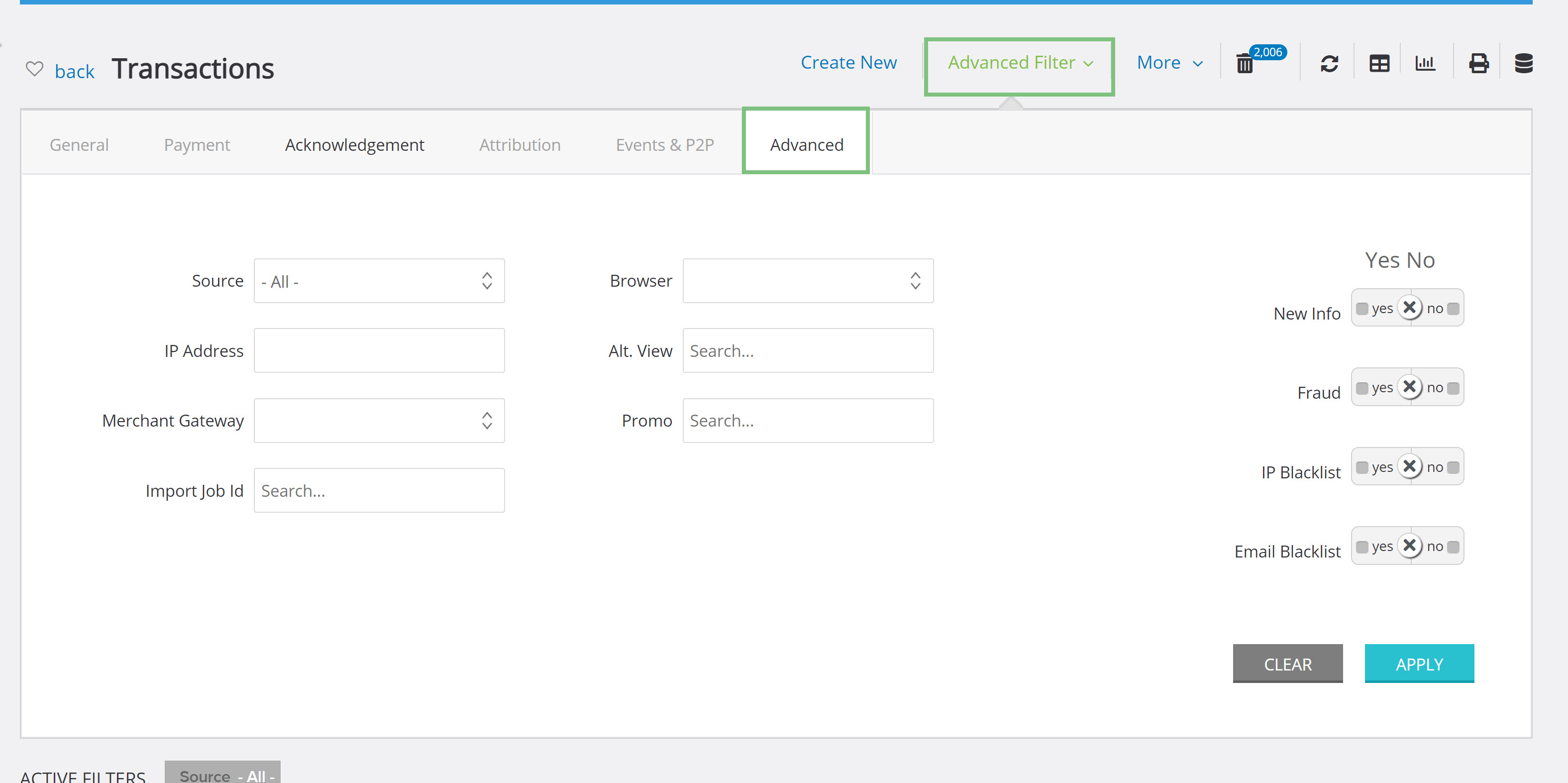The height and width of the screenshot is (783, 1568).
Task: Click the Alt. View search field
Action: click(808, 351)
